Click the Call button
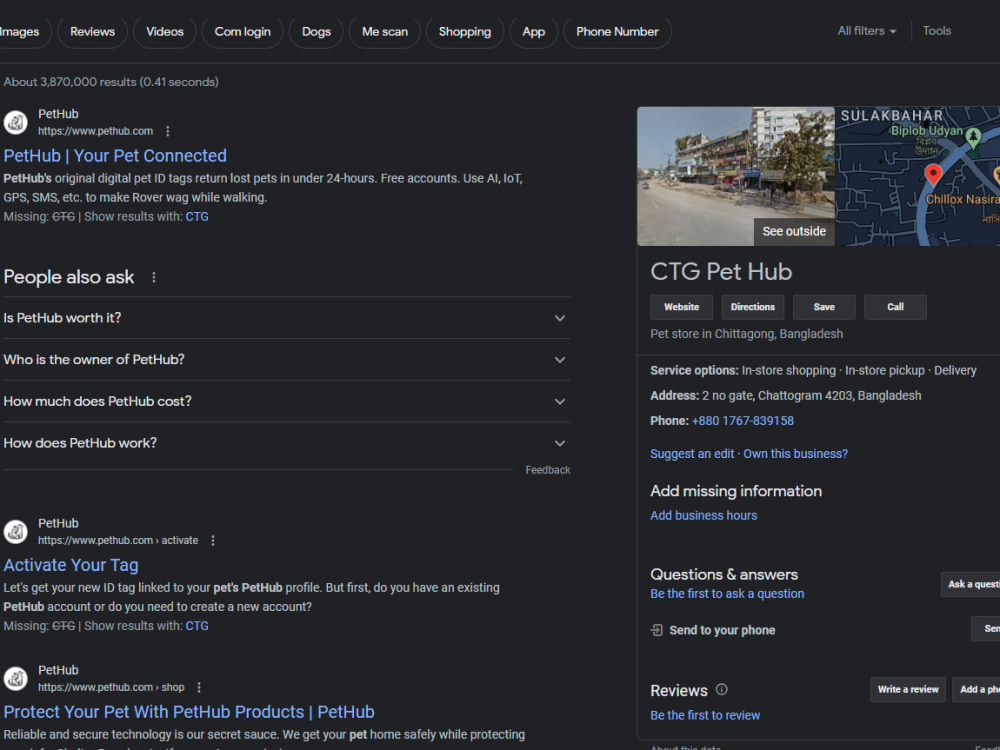Image resolution: width=1000 pixels, height=750 pixels. coord(895,307)
